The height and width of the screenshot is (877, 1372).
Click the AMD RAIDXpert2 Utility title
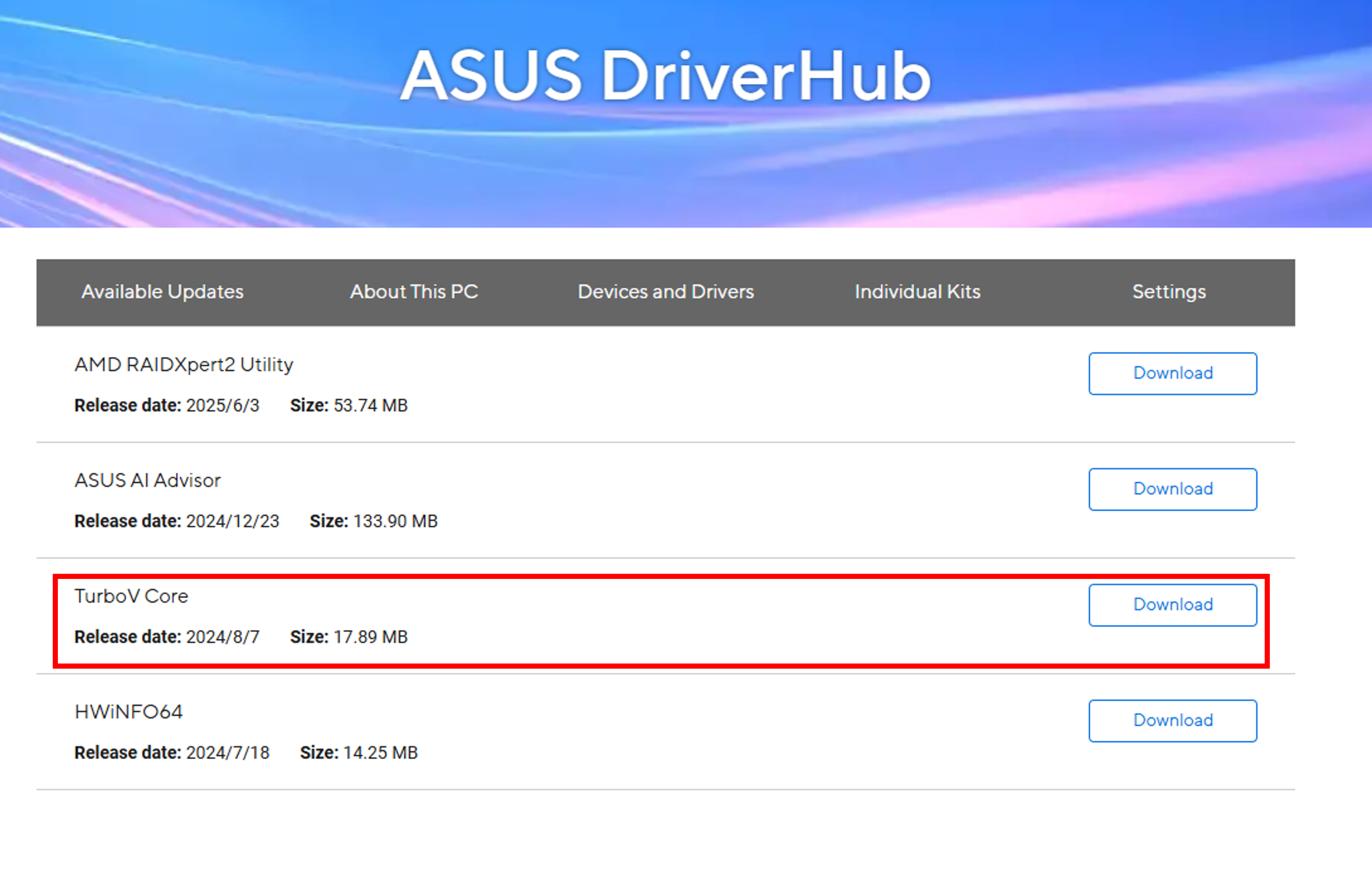coord(183,364)
